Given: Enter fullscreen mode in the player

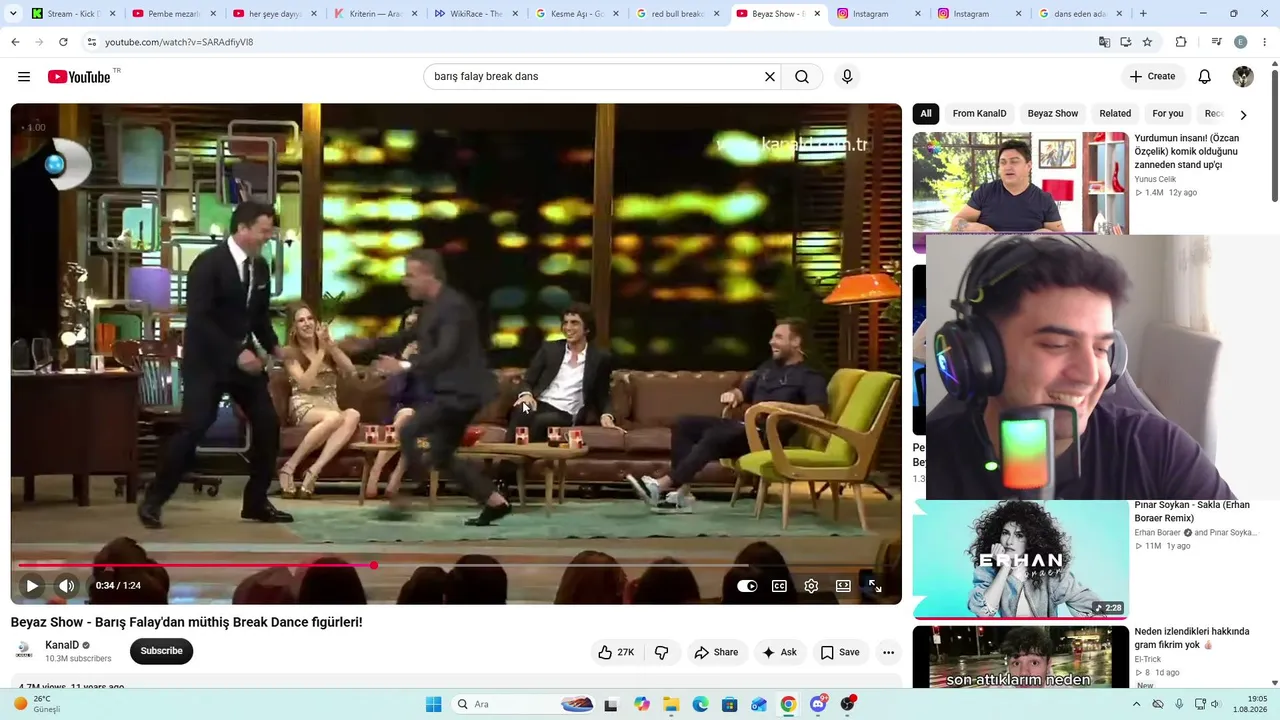Looking at the screenshot, I should coord(875,586).
